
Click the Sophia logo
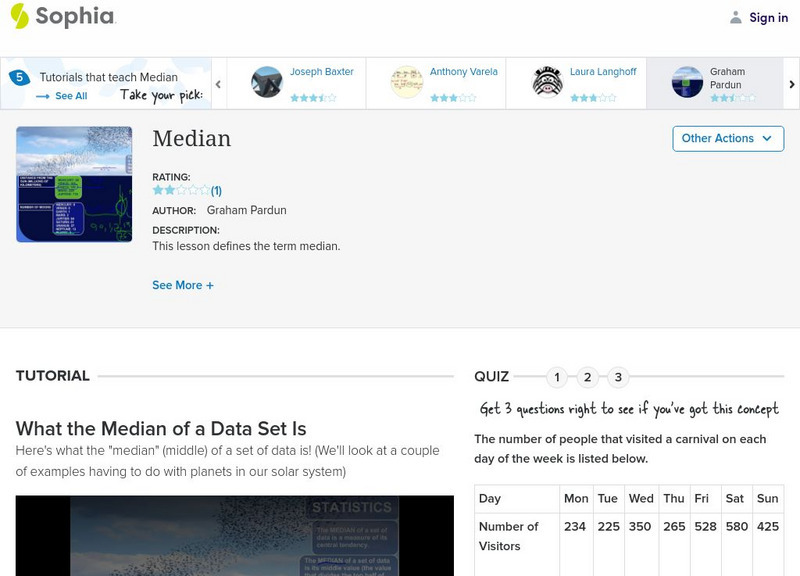(63, 16)
